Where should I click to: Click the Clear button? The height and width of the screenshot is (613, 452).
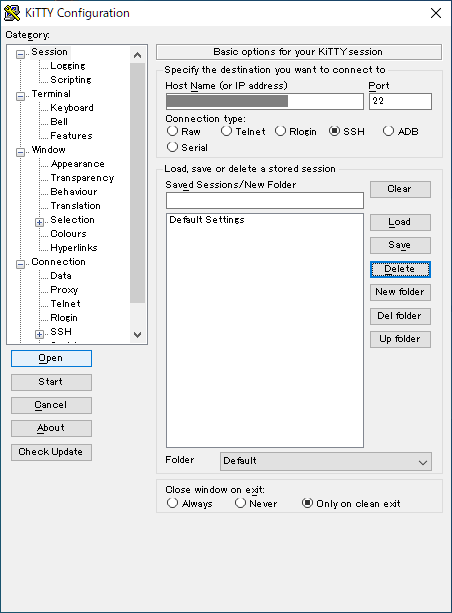point(400,189)
